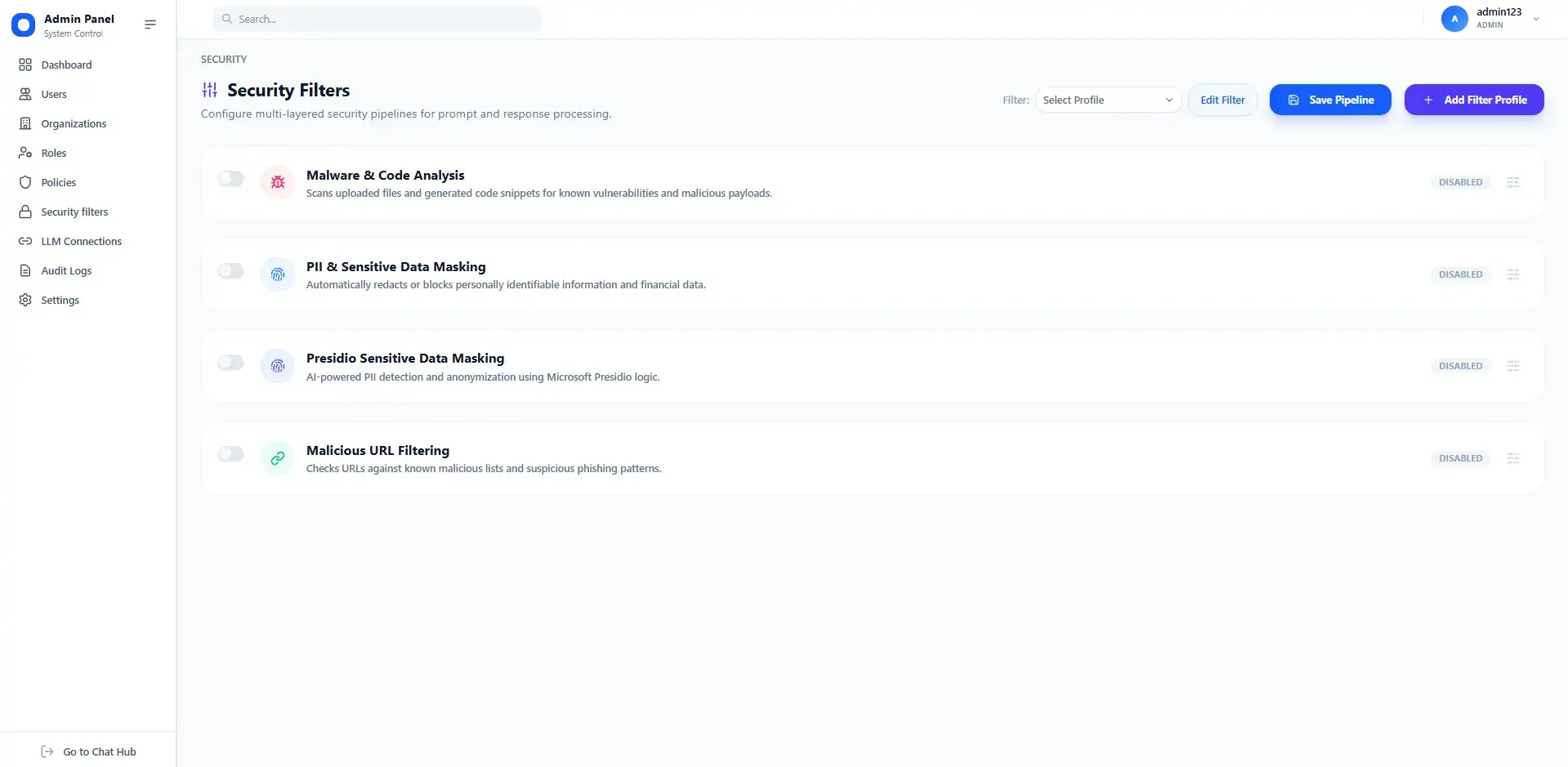Image resolution: width=1568 pixels, height=767 pixels.
Task: Click the Security filters lock icon
Action: [x=25, y=212]
